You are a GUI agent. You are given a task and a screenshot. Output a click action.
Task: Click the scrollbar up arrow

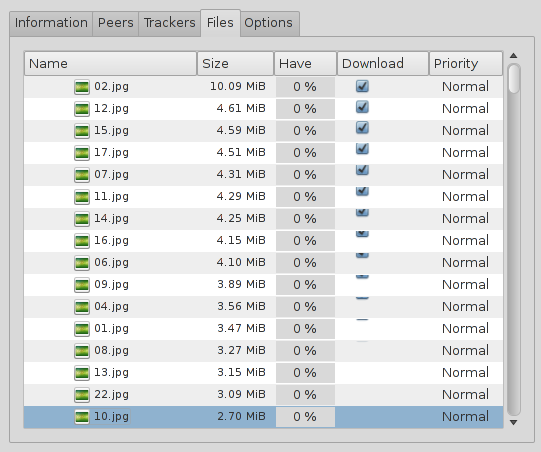(513, 56)
